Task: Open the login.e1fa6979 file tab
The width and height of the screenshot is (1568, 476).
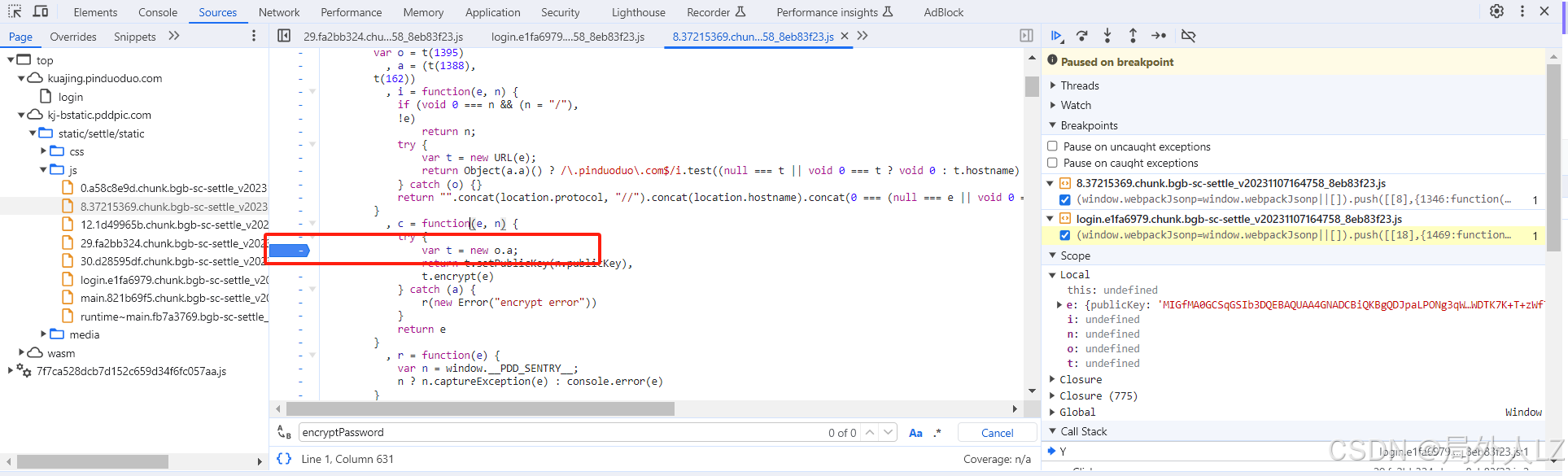Action: pyautogui.click(x=568, y=37)
